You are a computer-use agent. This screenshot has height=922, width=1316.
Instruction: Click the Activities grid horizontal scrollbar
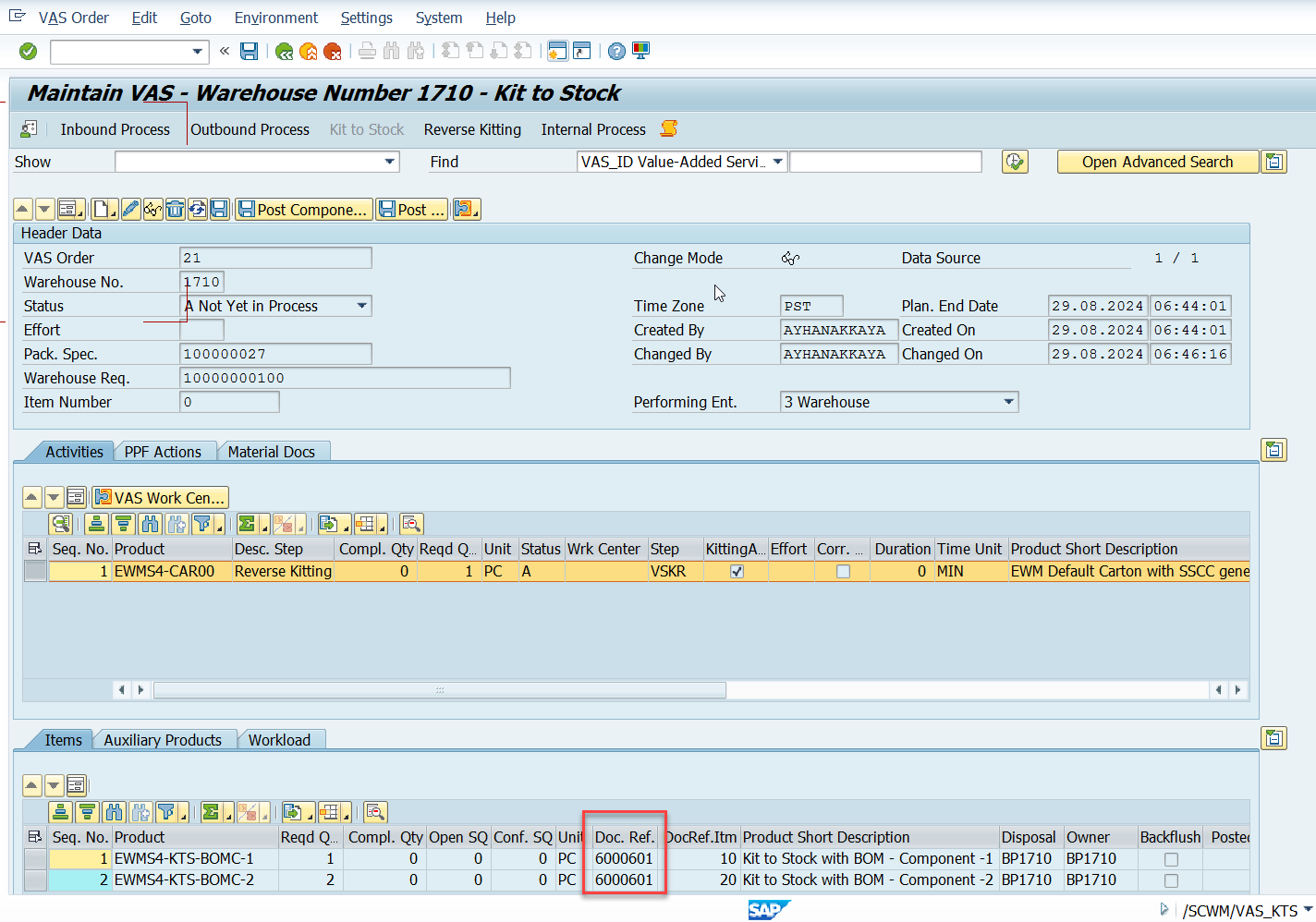[x=440, y=690]
